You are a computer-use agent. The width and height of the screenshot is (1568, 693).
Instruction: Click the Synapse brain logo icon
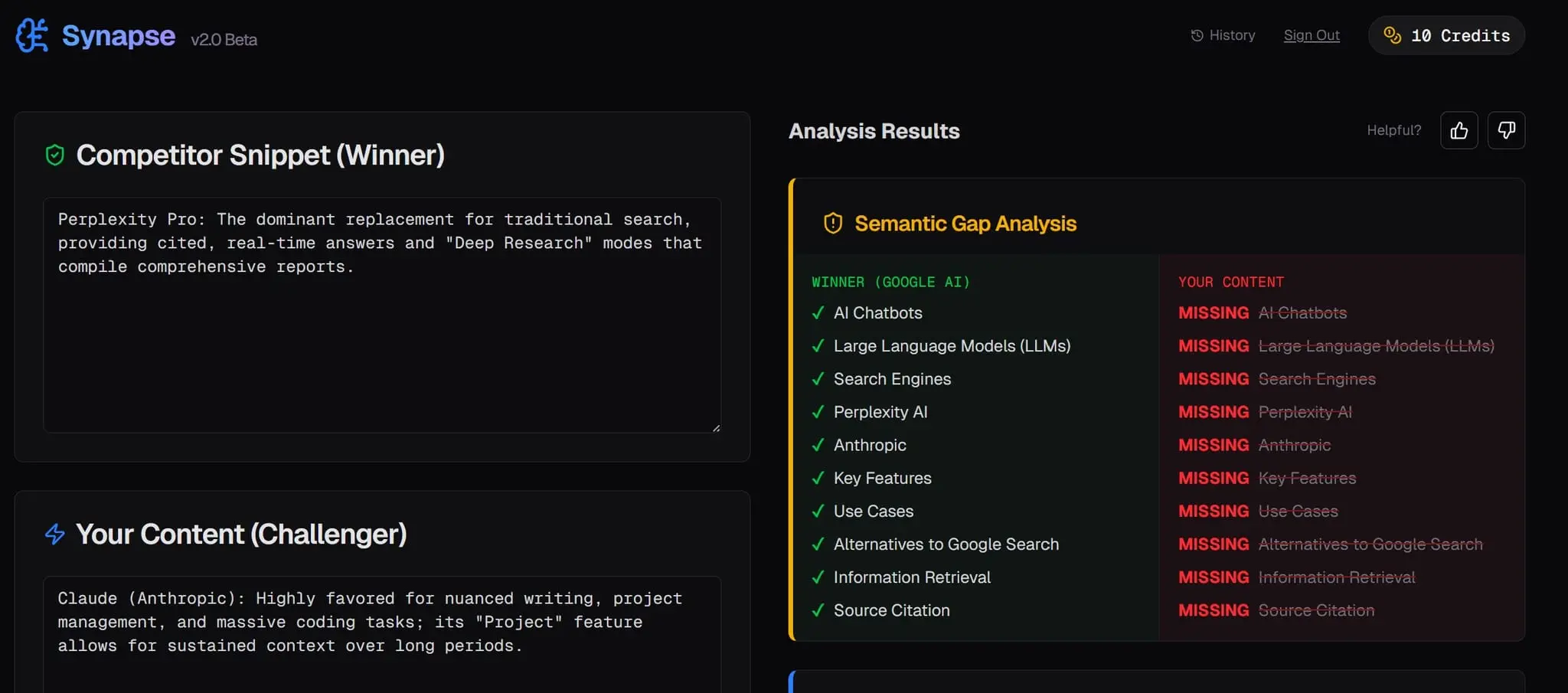click(32, 35)
